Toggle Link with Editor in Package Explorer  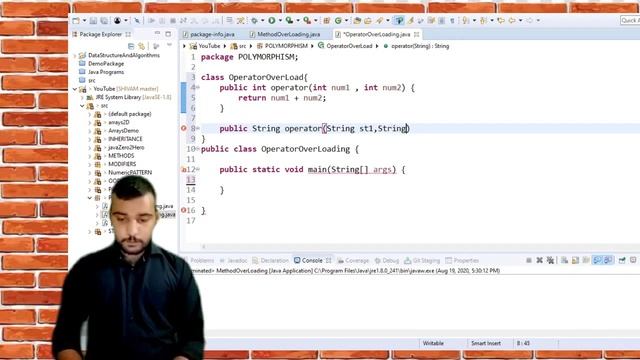[x=142, y=46]
